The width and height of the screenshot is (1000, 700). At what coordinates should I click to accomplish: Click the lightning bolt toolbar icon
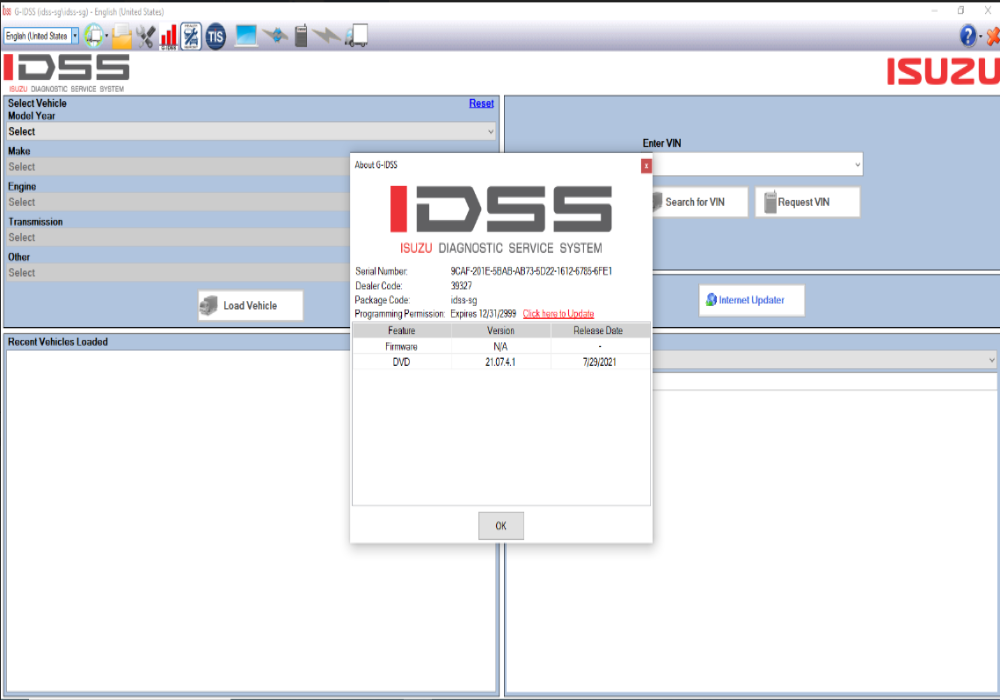326,37
